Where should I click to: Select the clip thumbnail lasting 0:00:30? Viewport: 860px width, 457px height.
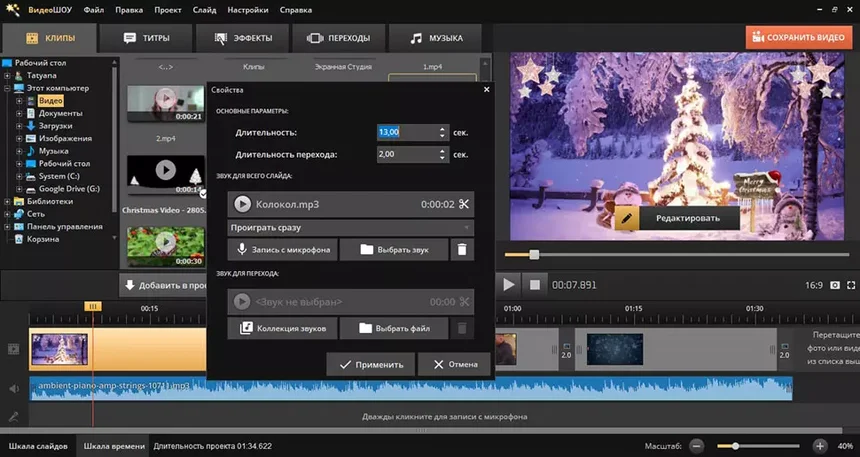(166, 246)
